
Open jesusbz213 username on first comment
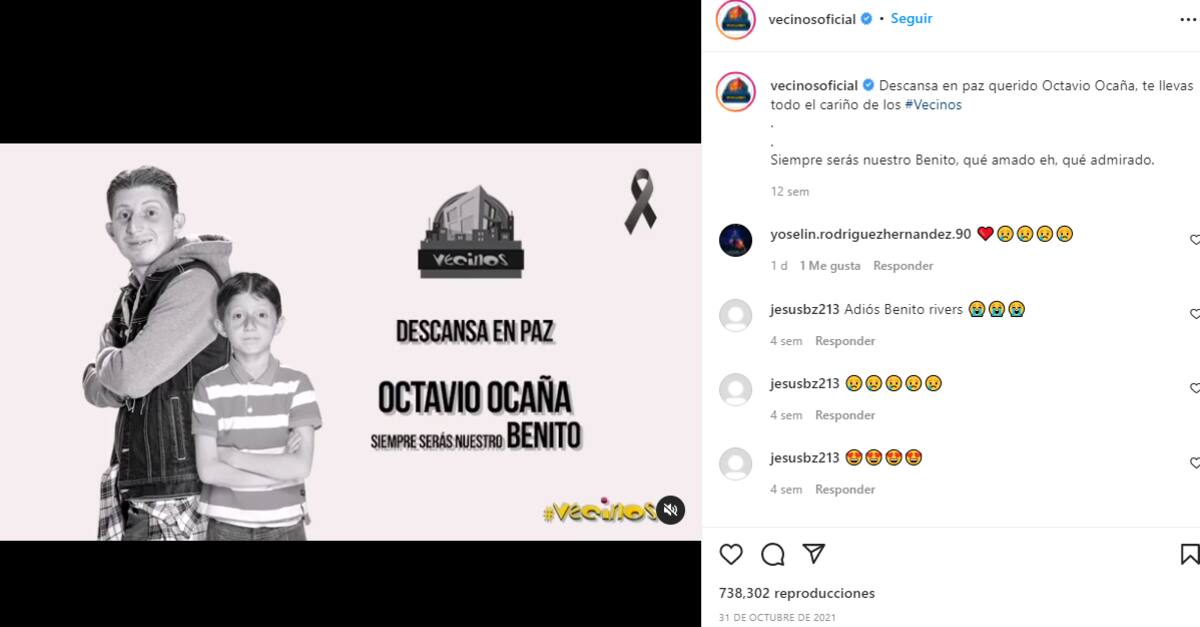coord(805,310)
